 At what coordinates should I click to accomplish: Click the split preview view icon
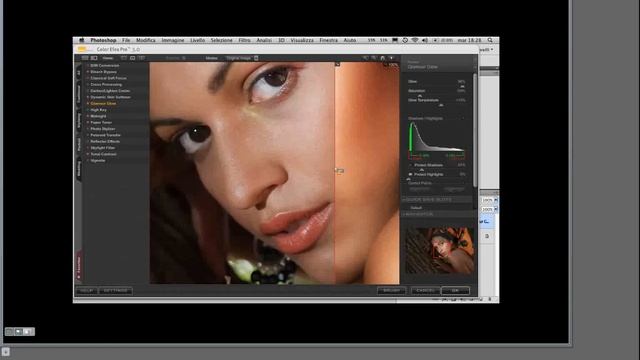133,58
